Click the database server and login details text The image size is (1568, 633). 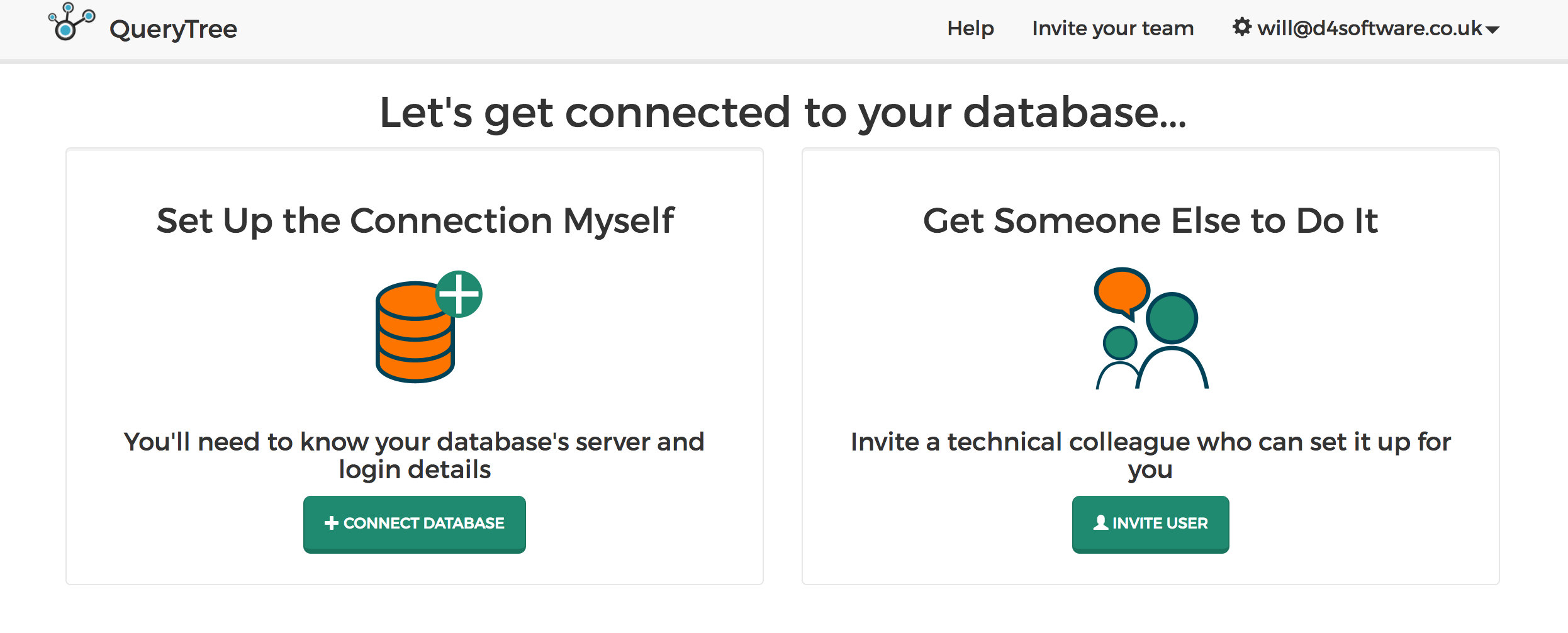coord(414,455)
